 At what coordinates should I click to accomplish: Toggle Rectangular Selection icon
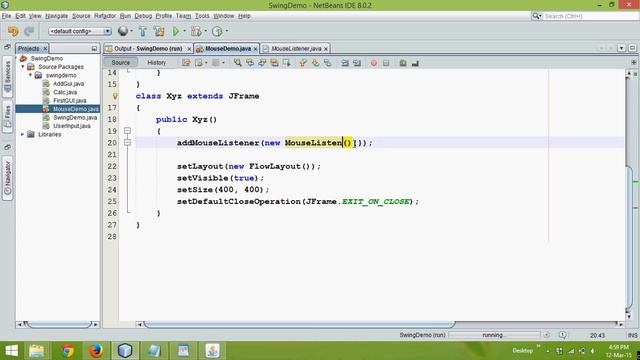pos(287,63)
